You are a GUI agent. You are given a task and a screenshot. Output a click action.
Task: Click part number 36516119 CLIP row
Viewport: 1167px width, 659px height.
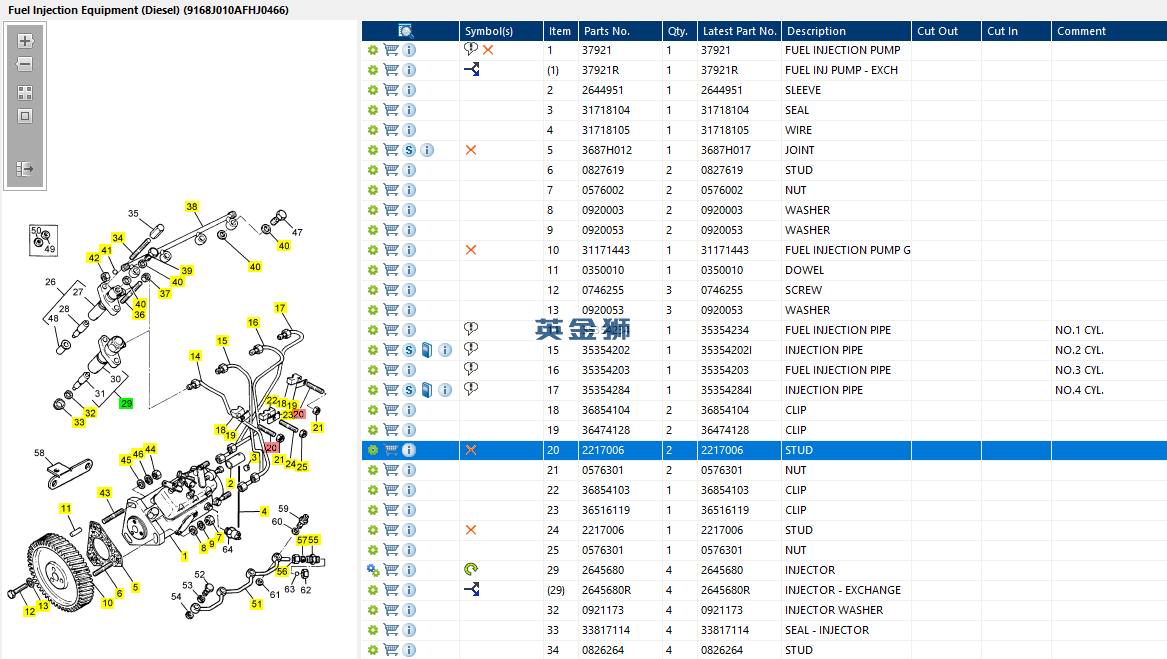click(x=606, y=511)
